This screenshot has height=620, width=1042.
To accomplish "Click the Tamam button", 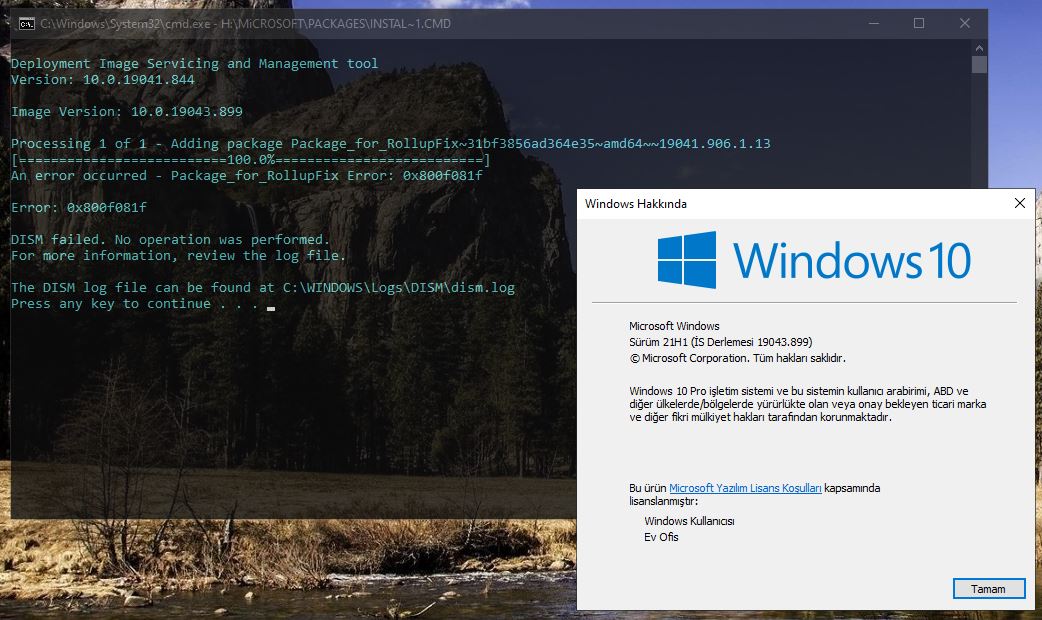I will point(989,589).
